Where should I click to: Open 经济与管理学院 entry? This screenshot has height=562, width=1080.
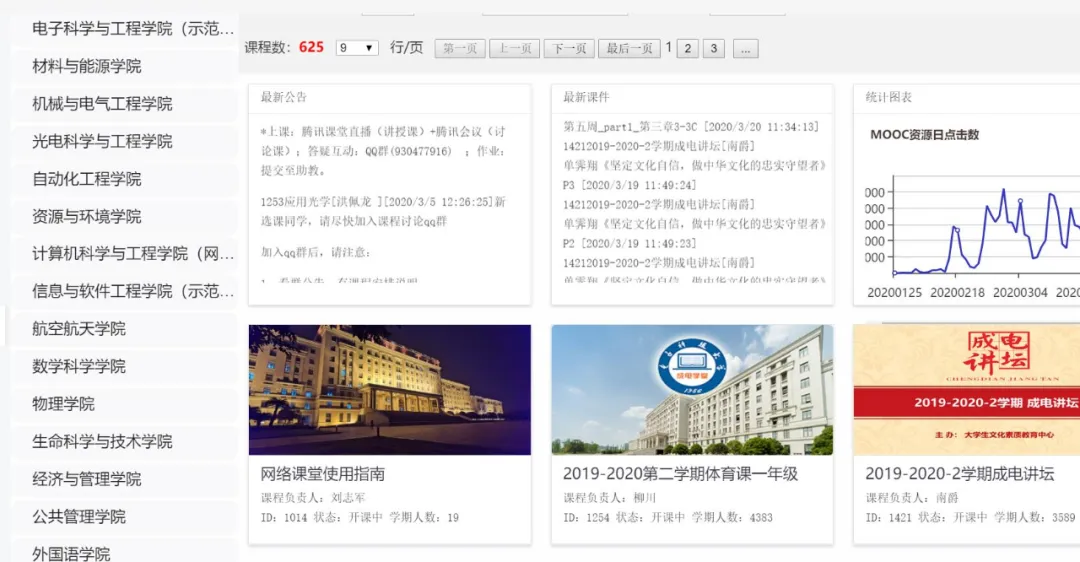[x=125, y=479]
